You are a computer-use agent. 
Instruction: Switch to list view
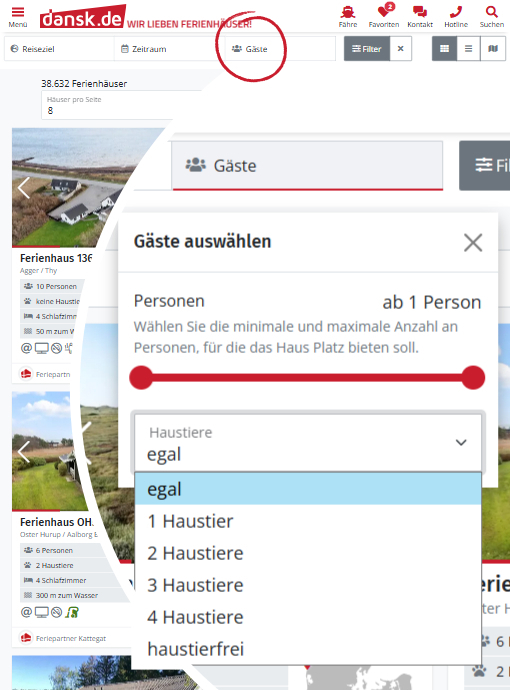pos(469,49)
